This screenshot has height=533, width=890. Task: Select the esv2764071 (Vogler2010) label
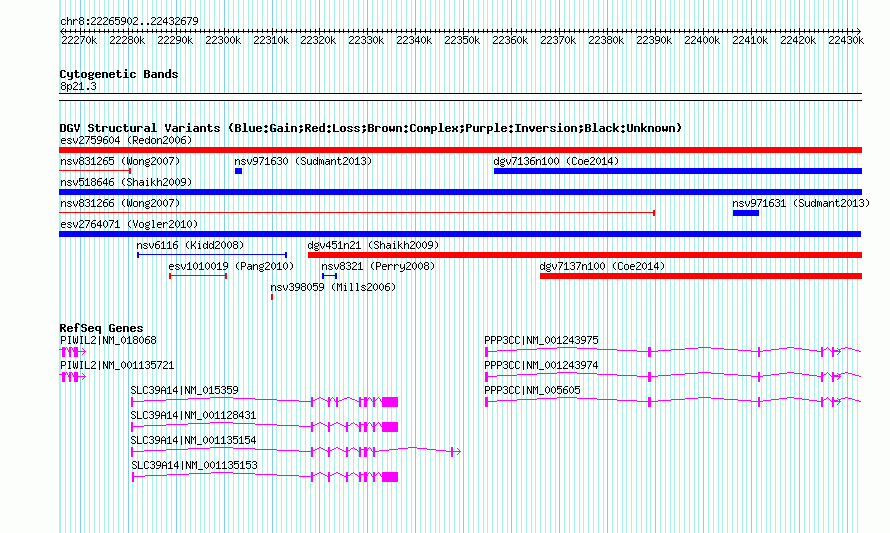(x=129, y=224)
